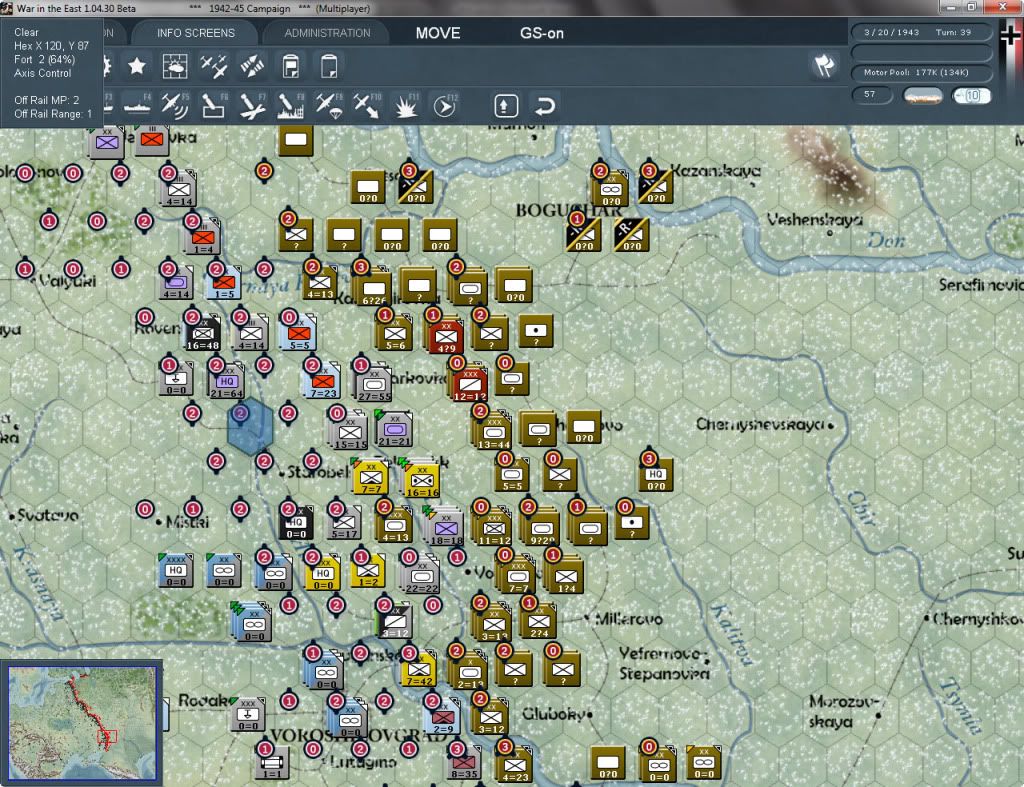Click the F11 explosion icon
The width and height of the screenshot is (1024, 787).
pos(406,106)
